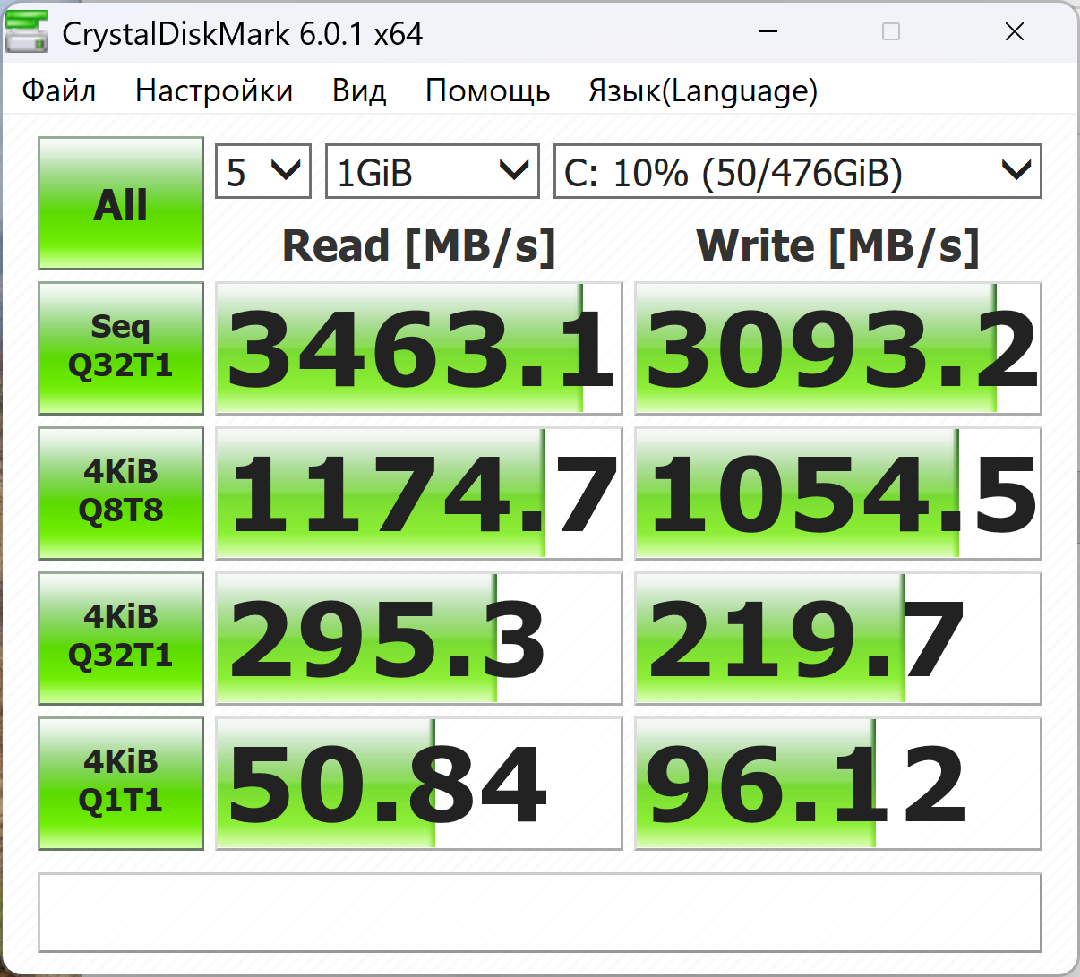This screenshot has width=1080, height=977.
Task: Close the CrystalDiskMark window
Action: (1015, 32)
